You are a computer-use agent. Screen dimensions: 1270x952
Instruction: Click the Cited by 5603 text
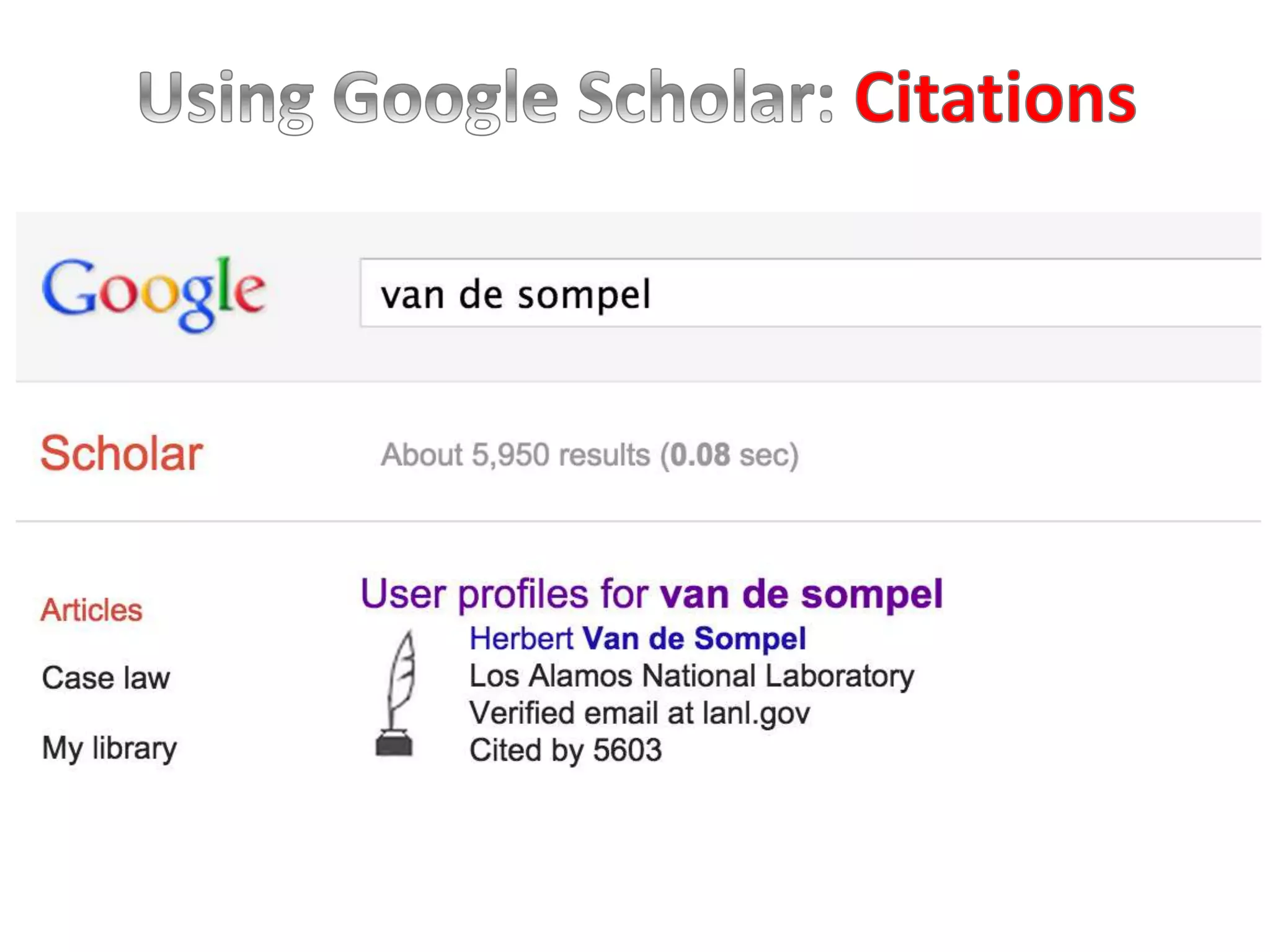pyautogui.click(x=566, y=750)
